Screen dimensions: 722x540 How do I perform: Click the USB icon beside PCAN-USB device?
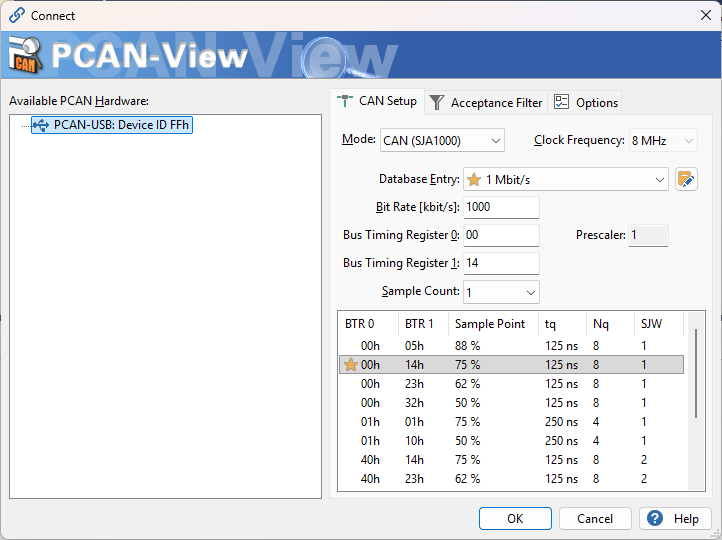pyautogui.click(x=41, y=125)
